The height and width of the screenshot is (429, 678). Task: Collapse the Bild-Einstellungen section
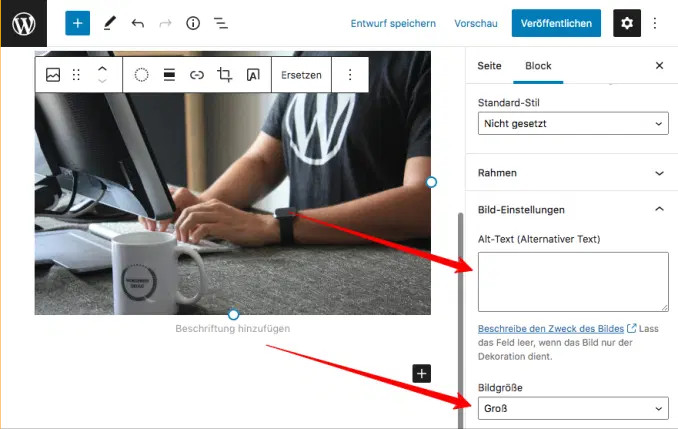pos(659,210)
